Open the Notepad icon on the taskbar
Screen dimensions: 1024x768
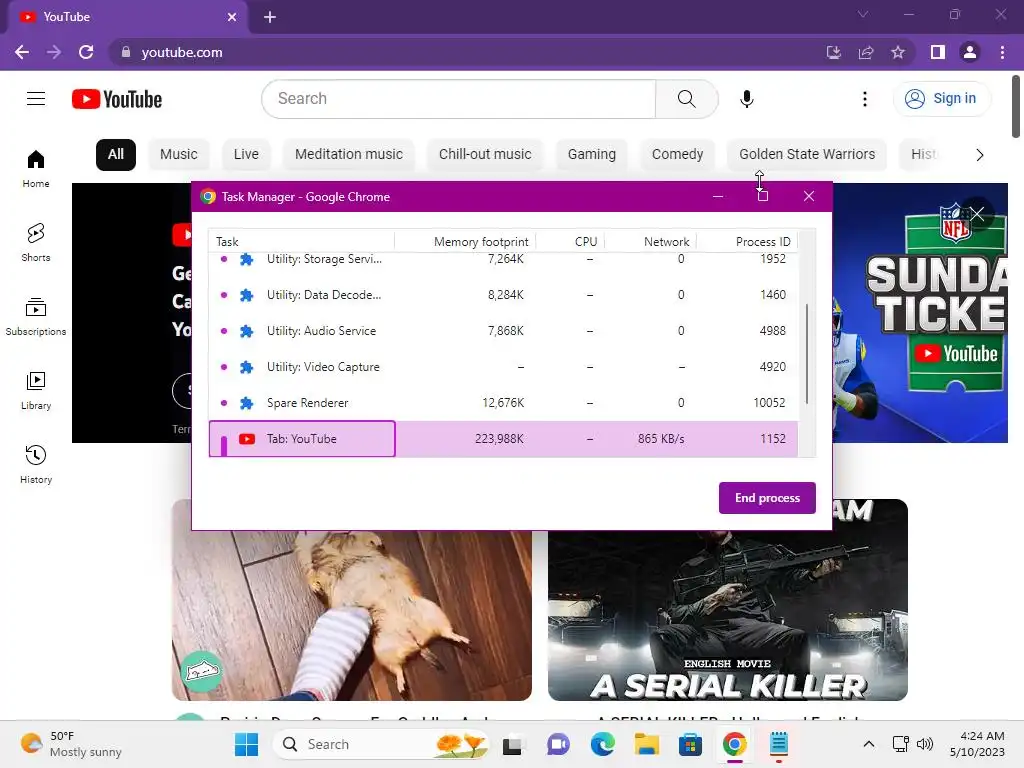[x=778, y=744]
